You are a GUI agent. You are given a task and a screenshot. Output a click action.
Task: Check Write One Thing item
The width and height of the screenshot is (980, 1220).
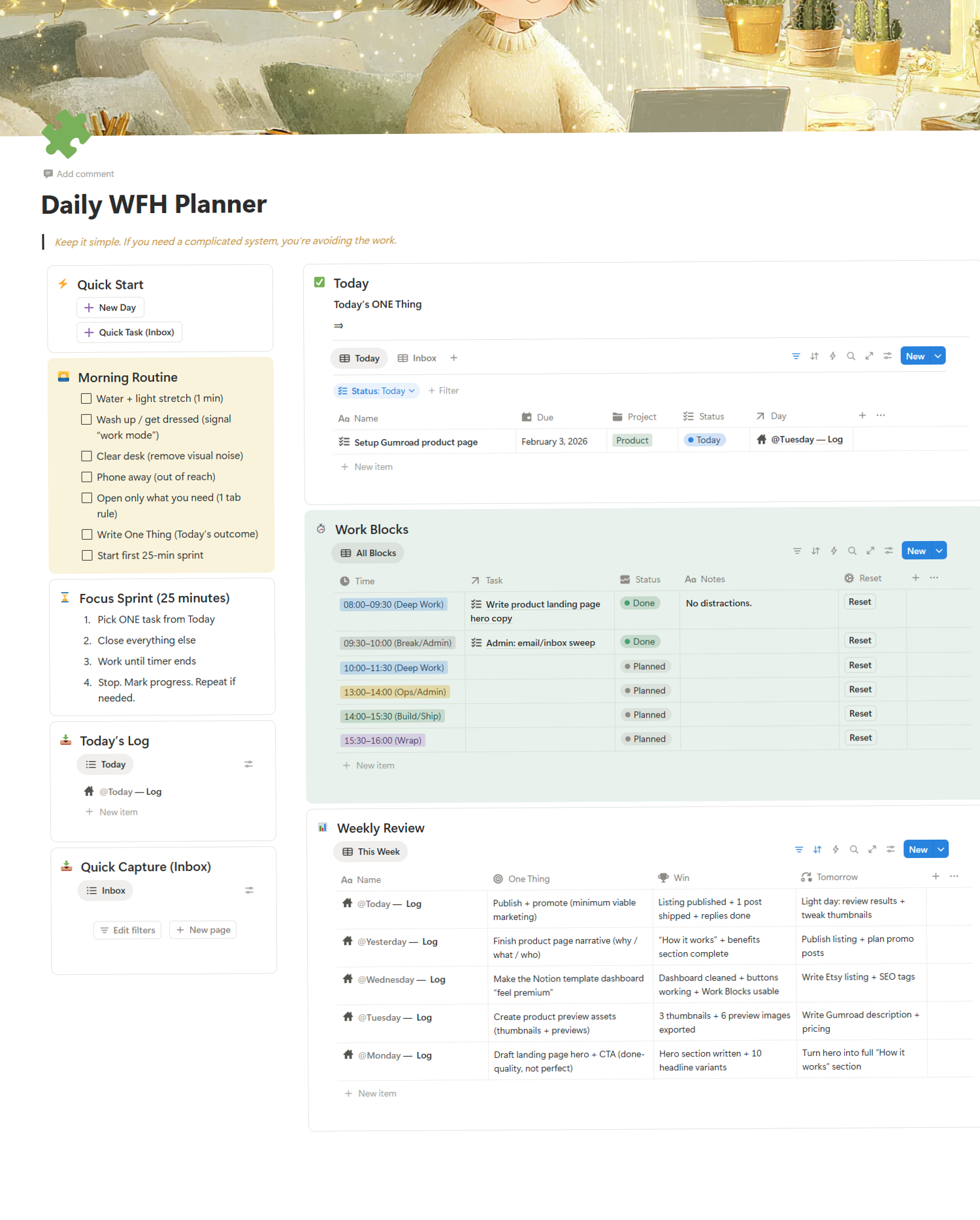coord(87,535)
